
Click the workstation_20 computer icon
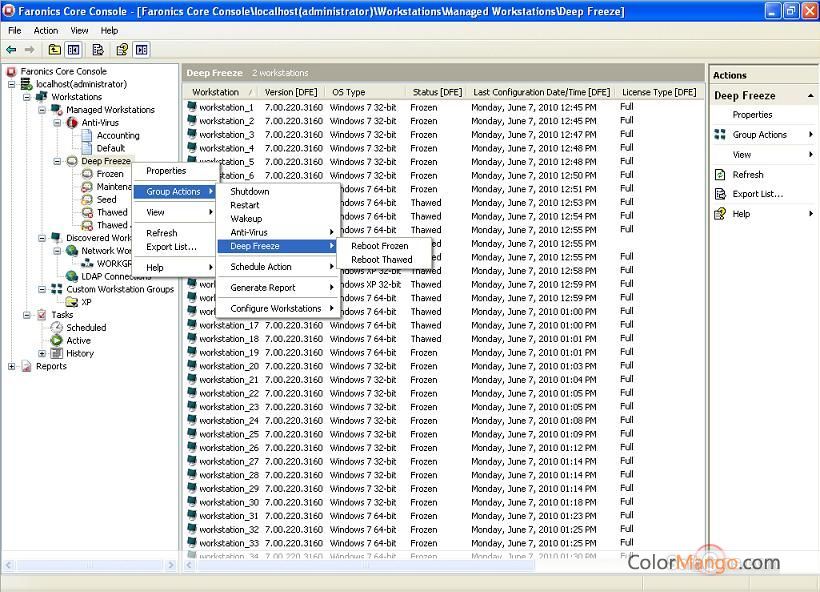tap(192, 366)
